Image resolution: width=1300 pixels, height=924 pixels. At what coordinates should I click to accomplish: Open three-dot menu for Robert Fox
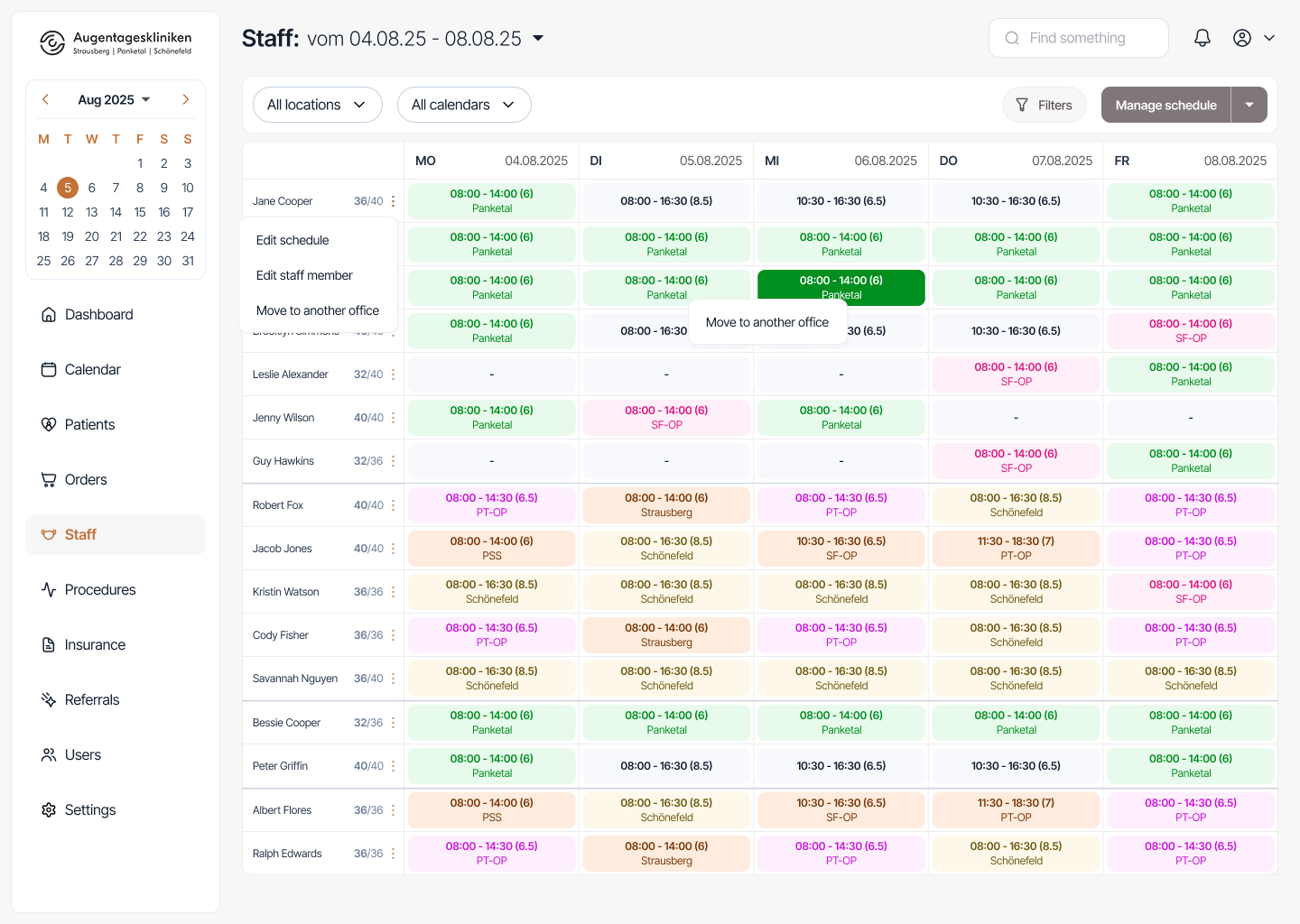394,505
